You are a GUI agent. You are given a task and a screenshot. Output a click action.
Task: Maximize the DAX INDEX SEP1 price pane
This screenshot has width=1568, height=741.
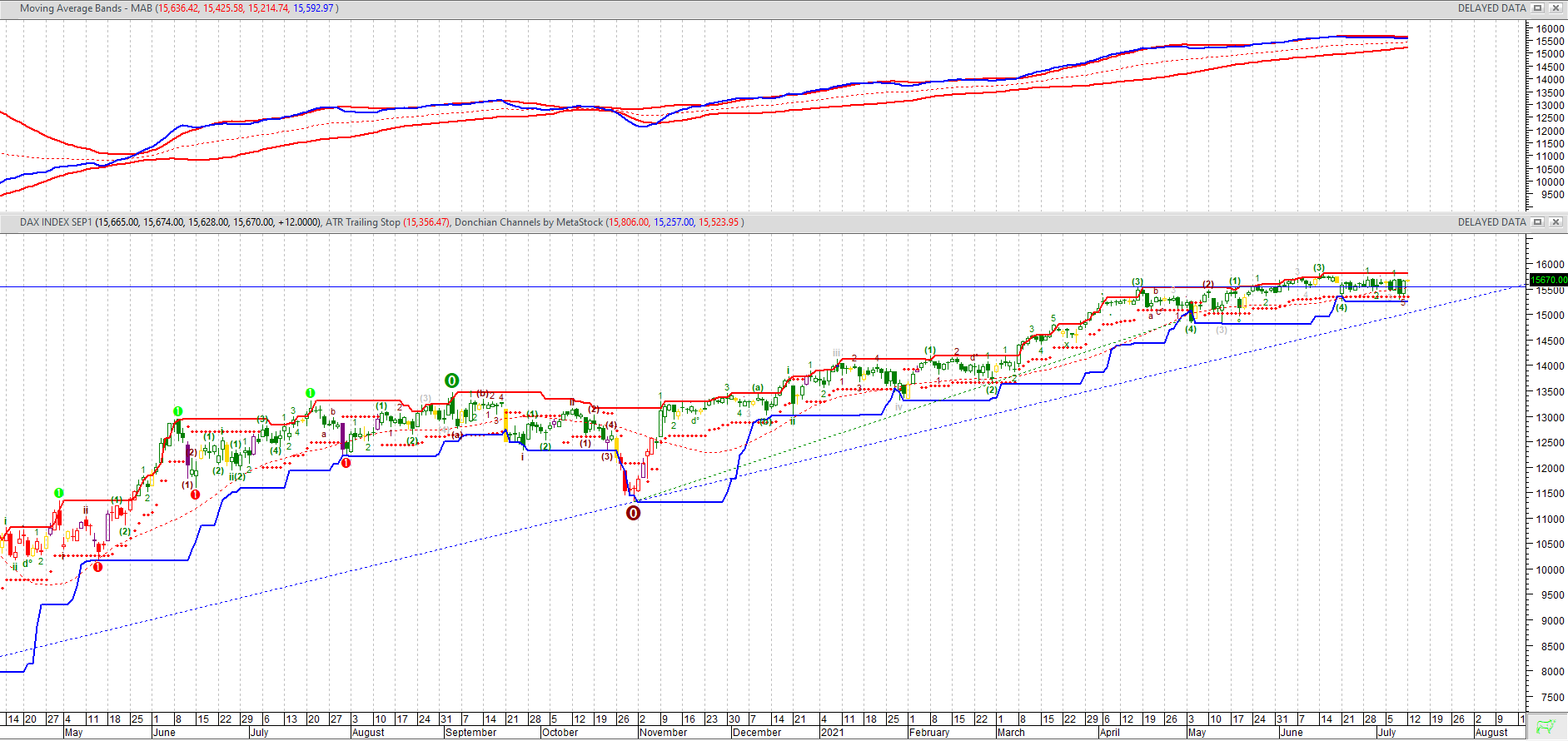1538,222
